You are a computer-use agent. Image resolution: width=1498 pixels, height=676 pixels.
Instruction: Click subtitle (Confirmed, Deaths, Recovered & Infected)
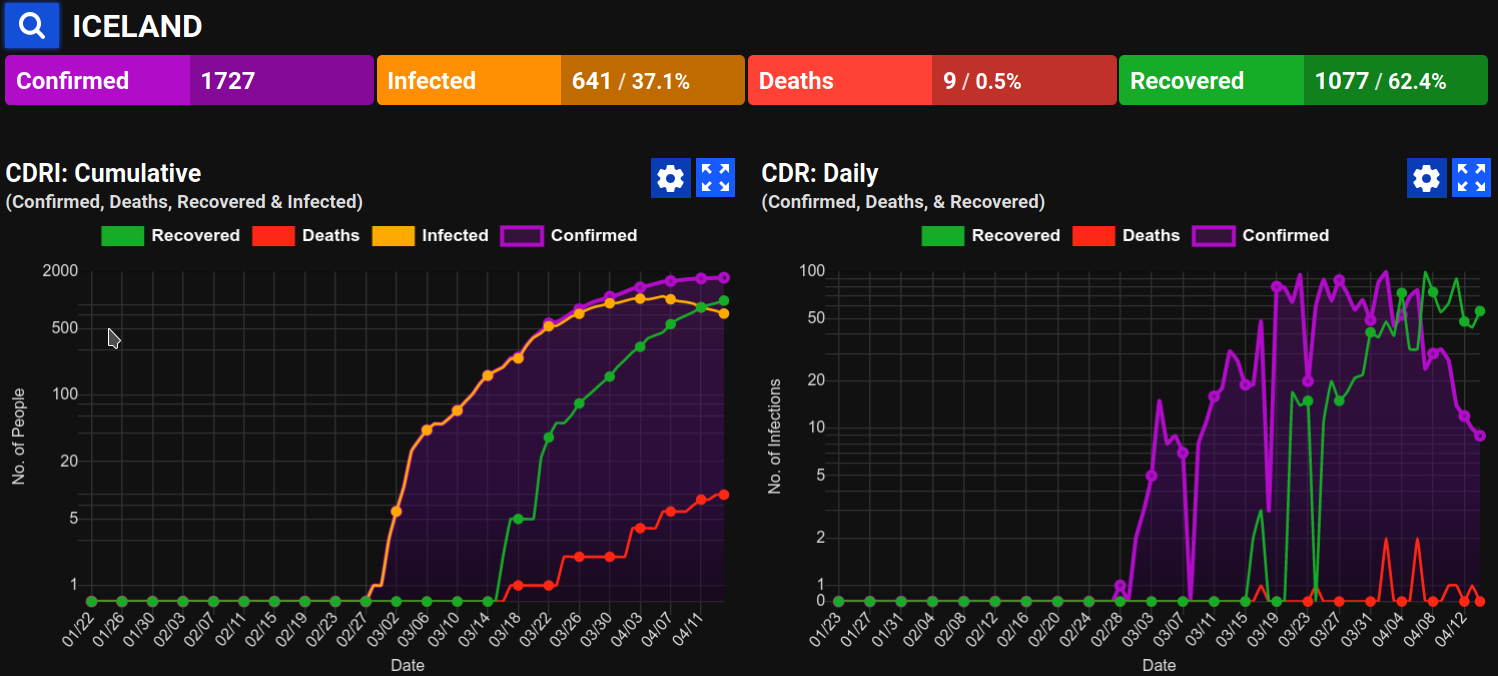(x=184, y=202)
